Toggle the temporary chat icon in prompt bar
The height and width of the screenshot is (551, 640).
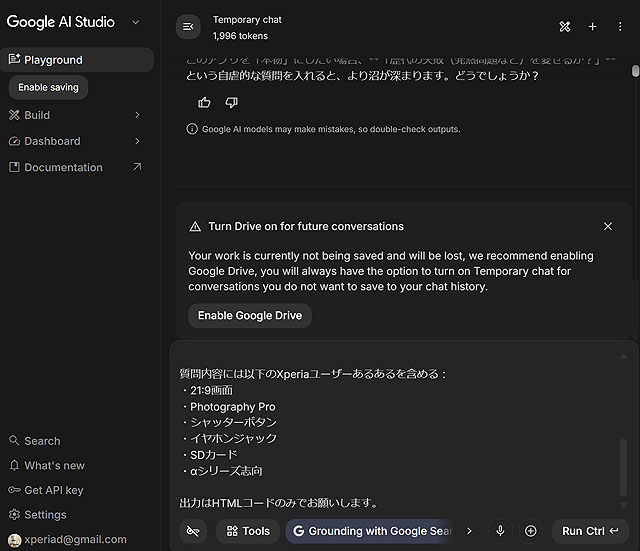pyautogui.click(x=193, y=531)
